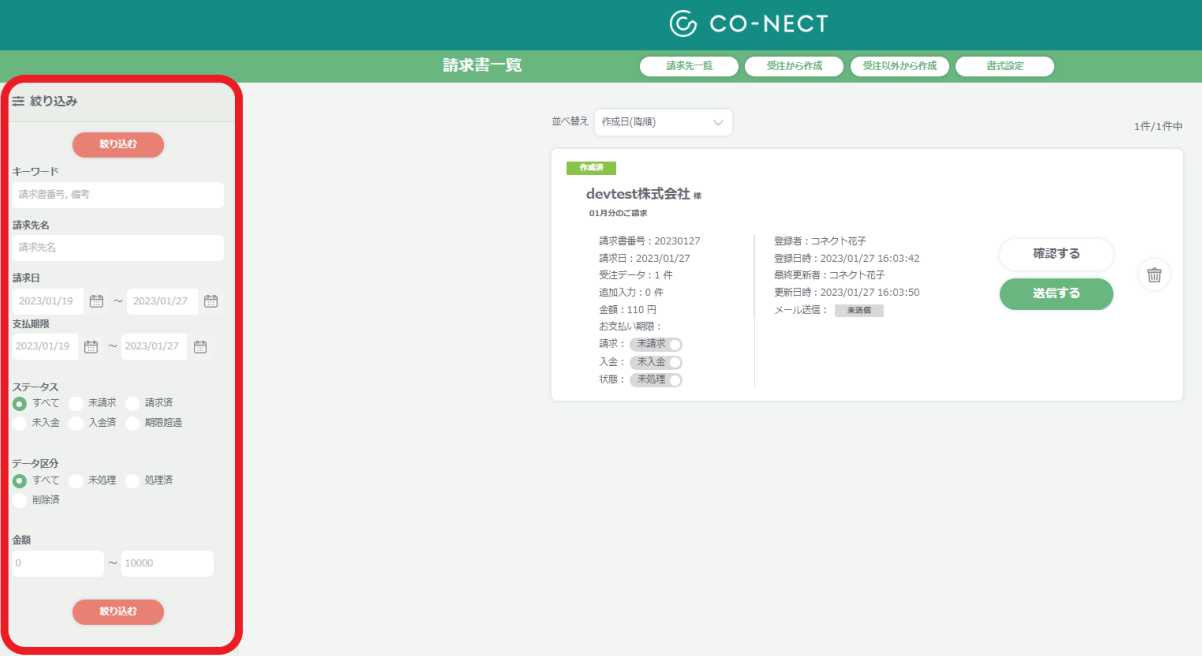Delete the devtest株式会社 invoice with trash icon

(1154, 274)
